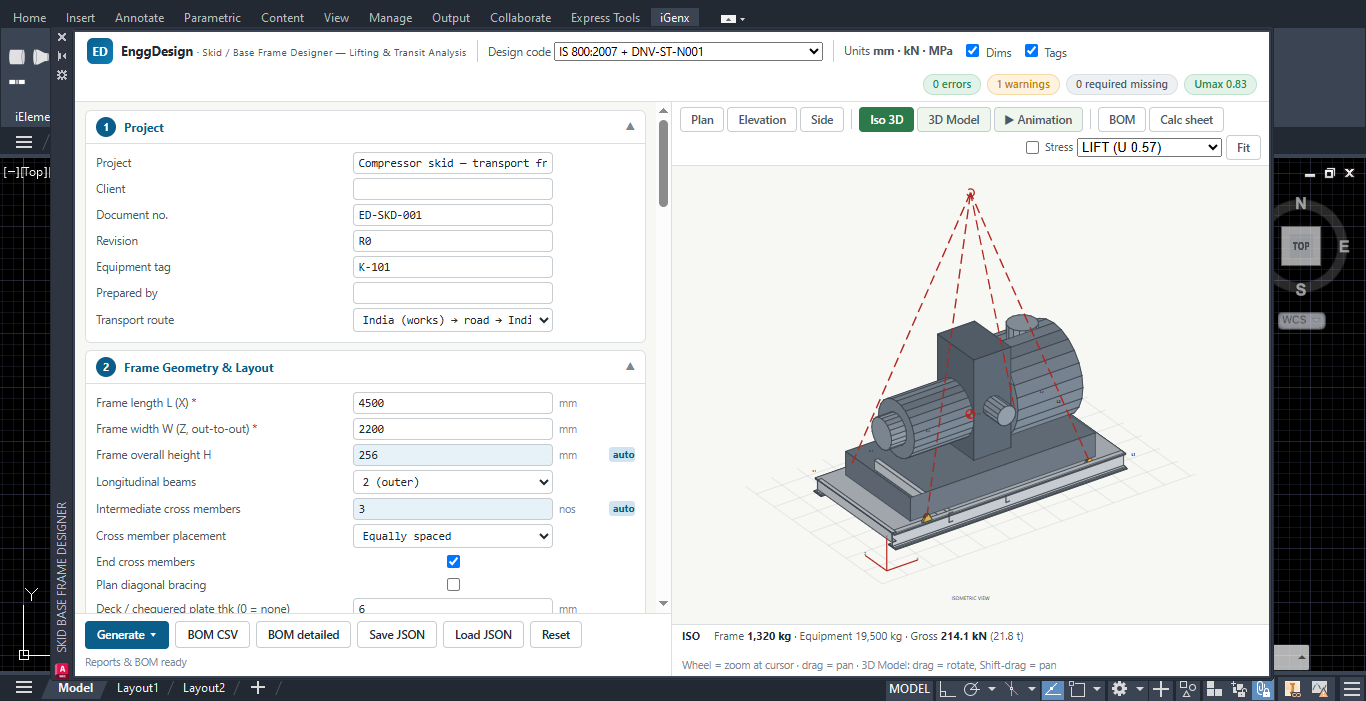This screenshot has width=1366, height=701.
Task: Enable Plan diagonal bracing checkbox
Action: (x=453, y=585)
